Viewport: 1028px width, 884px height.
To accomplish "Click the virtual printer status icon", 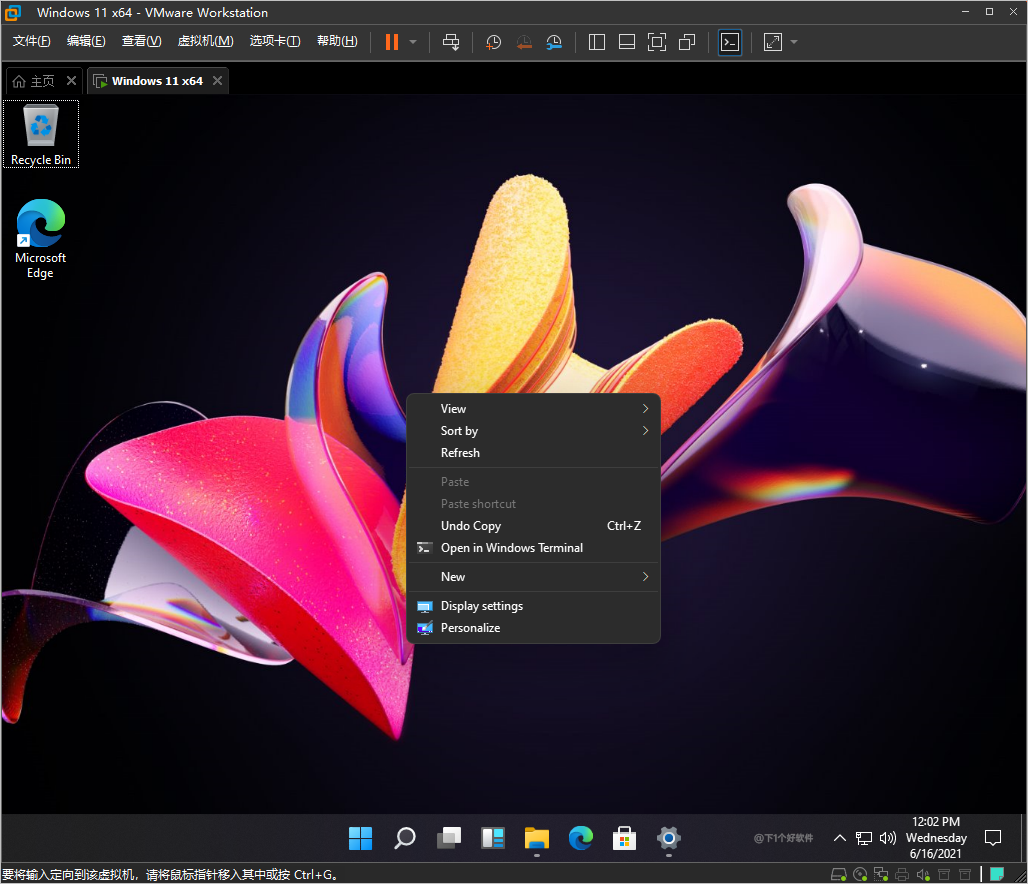I will 902,873.
